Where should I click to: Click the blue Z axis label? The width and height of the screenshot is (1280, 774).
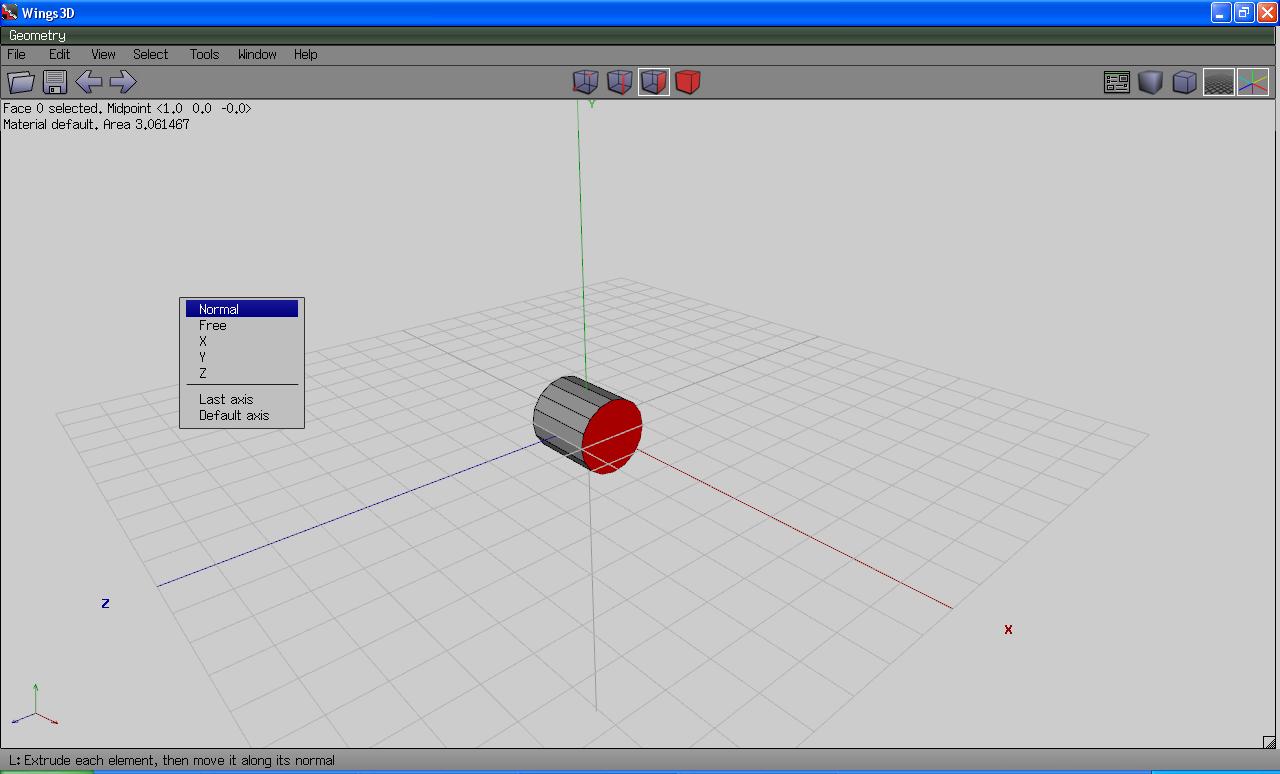pyautogui.click(x=105, y=604)
